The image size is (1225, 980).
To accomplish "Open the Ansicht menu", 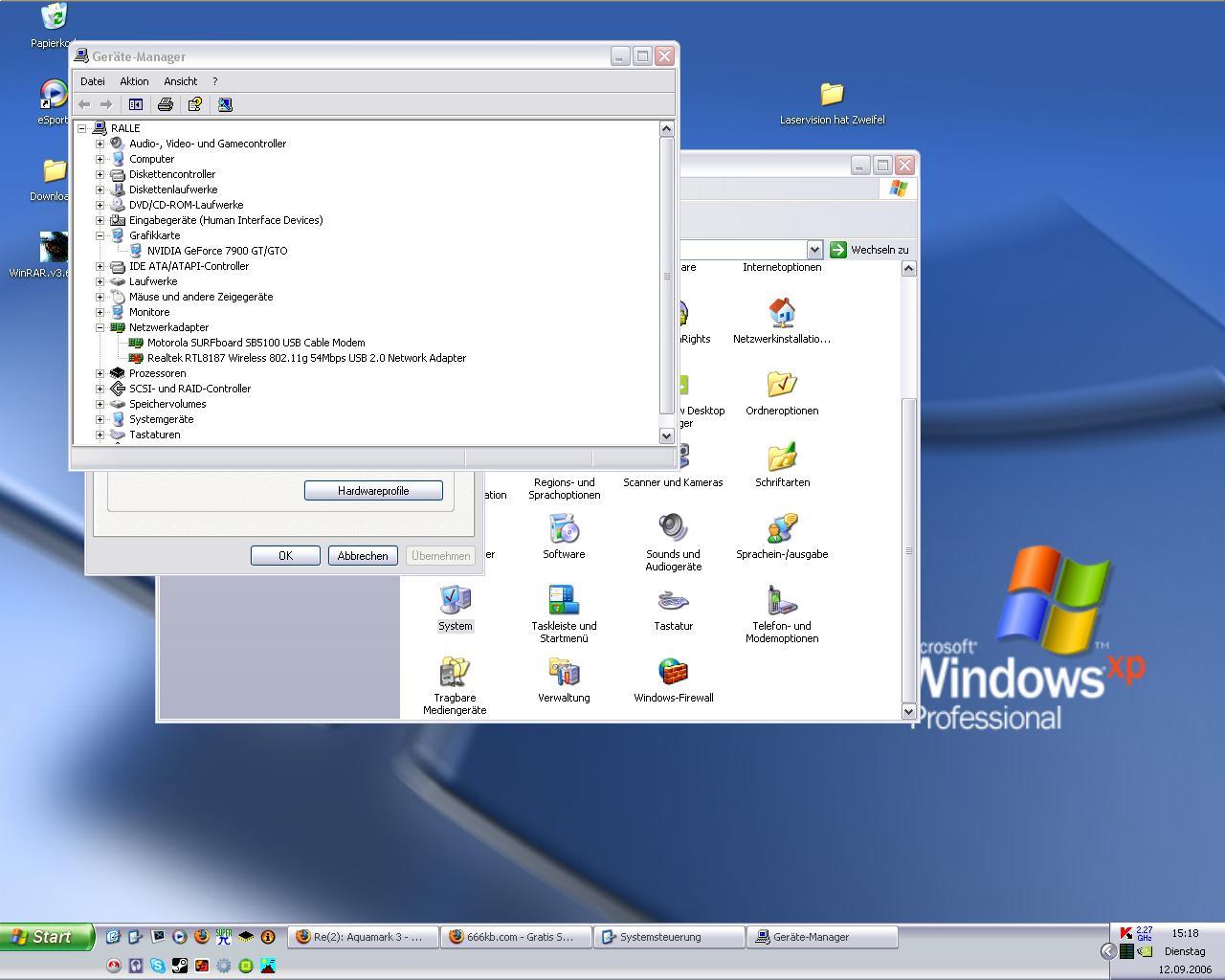I will 181,81.
